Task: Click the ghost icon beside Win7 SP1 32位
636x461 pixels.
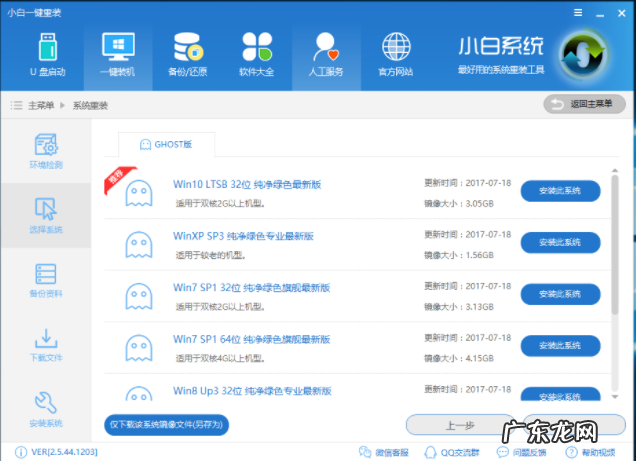Action: [x=139, y=296]
